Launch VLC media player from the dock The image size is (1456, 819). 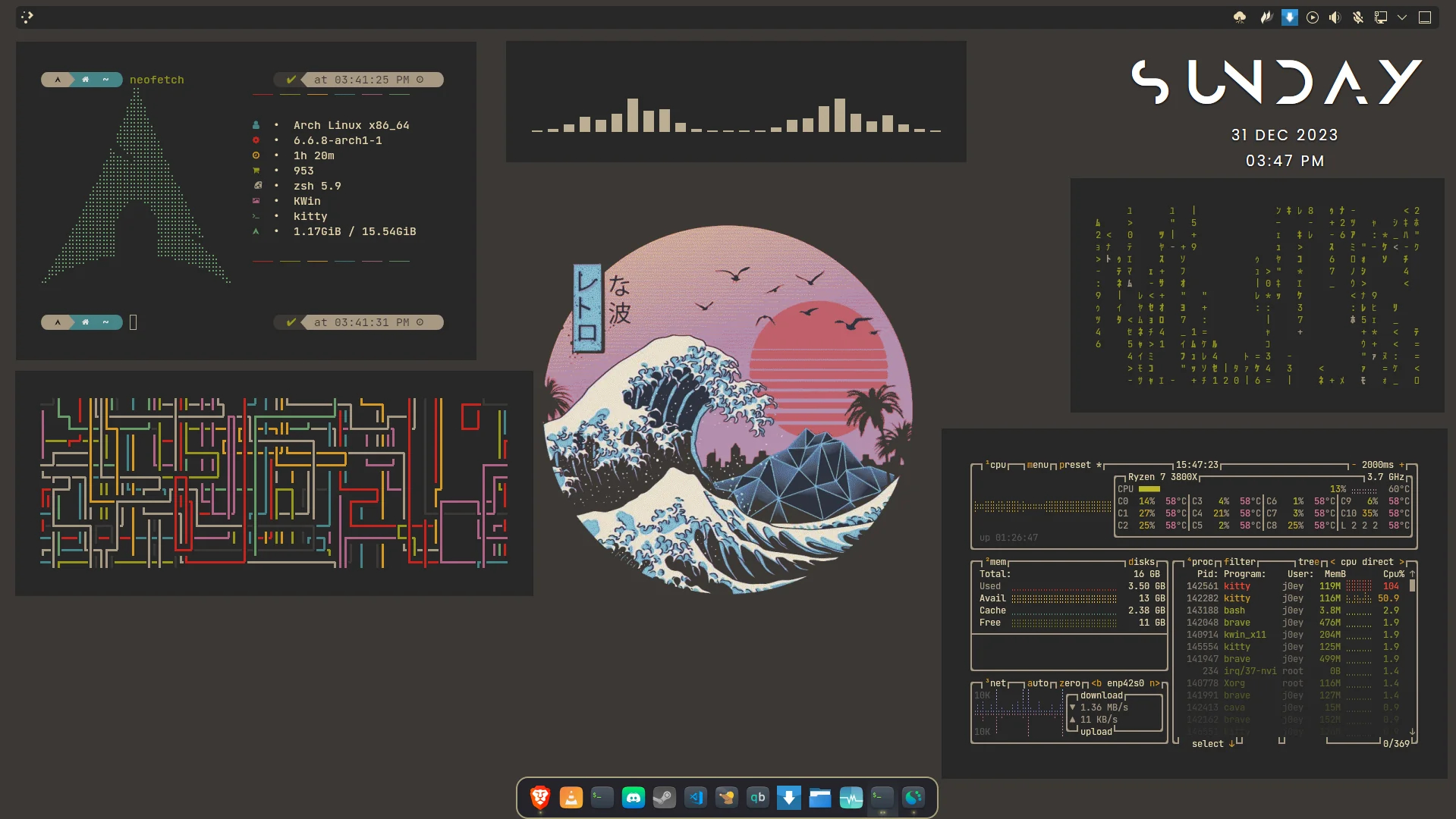click(x=571, y=798)
